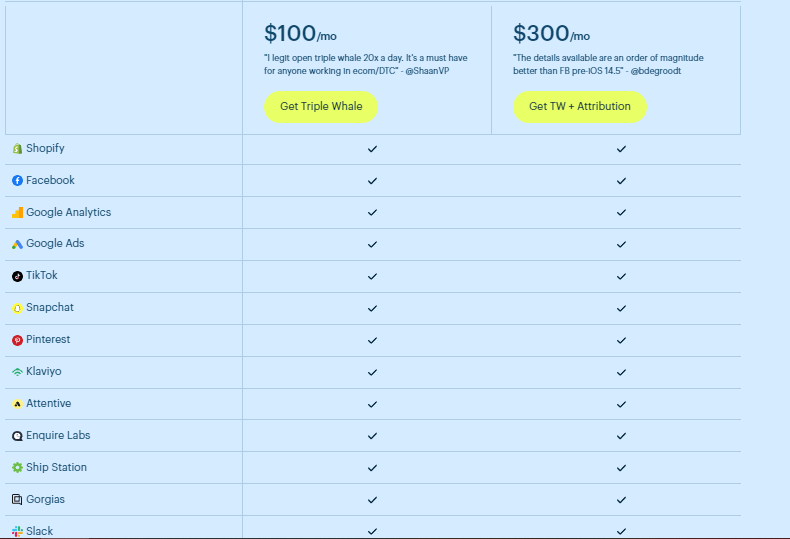Click the Shopify bag icon
The width and height of the screenshot is (790, 539).
coord(17,149)
